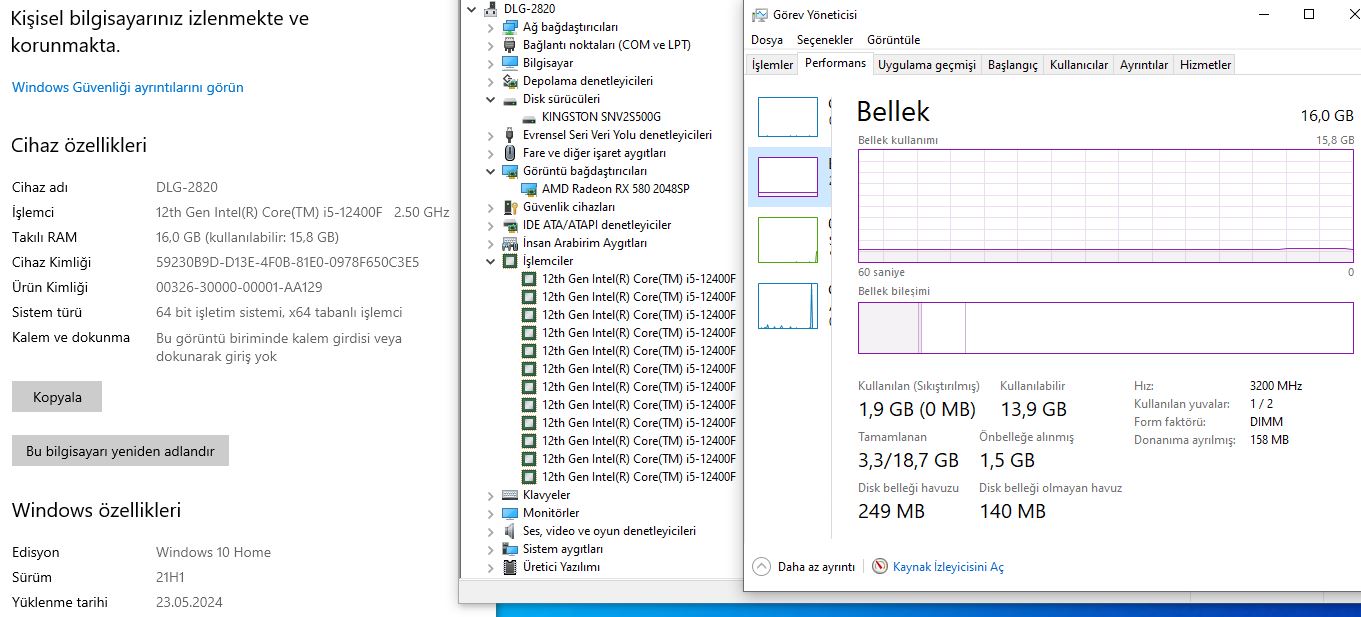Click the Ağ bağdaştırıcıları network adapter icon
The image size is (1361, 617).
[510, 27]
